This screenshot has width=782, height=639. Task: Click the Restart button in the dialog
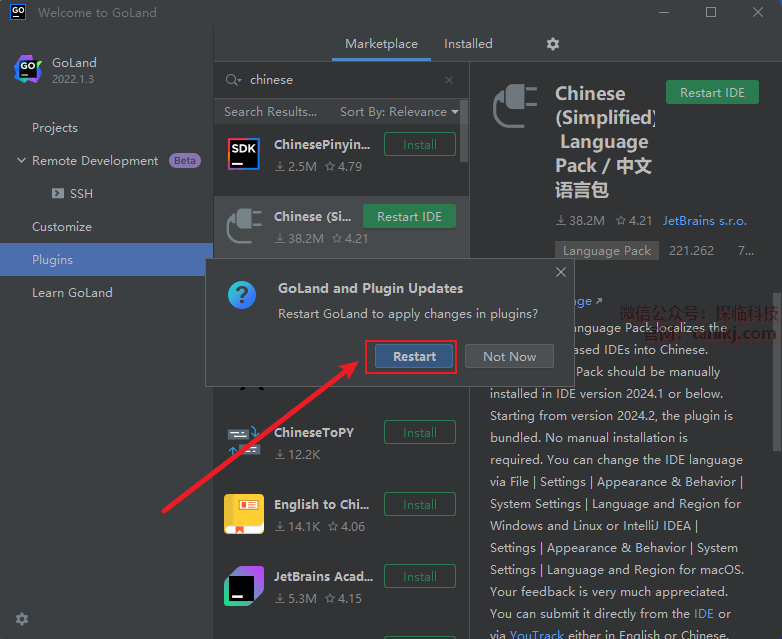click(x=414, y=357)
